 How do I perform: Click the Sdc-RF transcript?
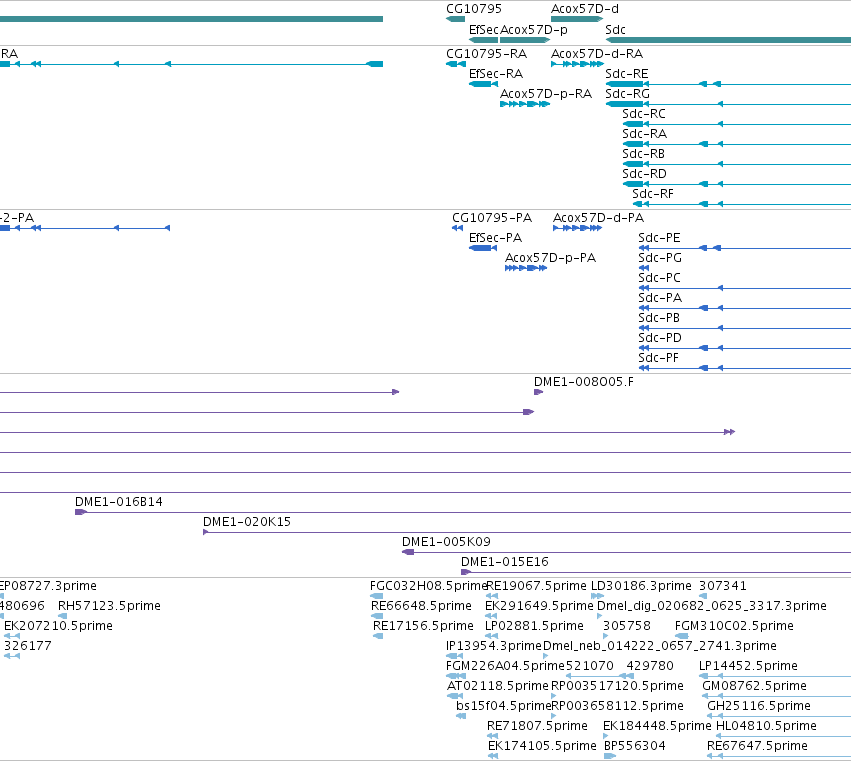tap(741, 204)
